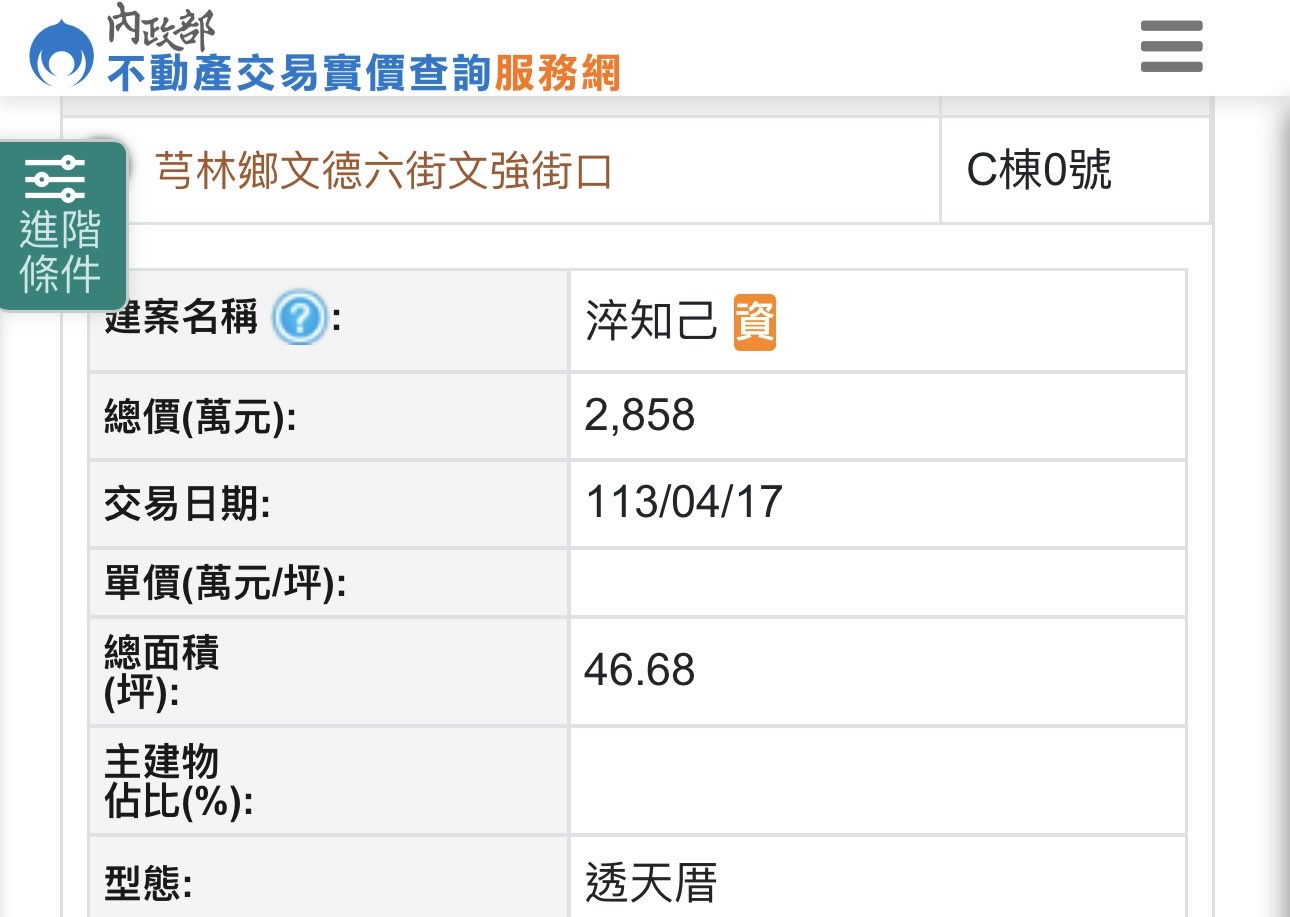Select the transaction date 113/04/17
Screen dimensions: 1290x917
click(x=683, y=503)
